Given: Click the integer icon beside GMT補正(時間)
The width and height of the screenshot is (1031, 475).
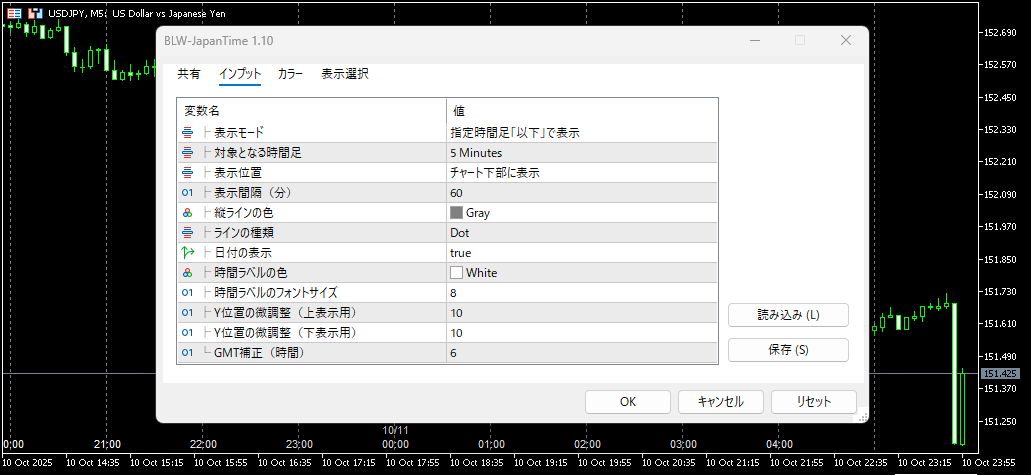Looking at the screenshot, I should click(187, 352).
